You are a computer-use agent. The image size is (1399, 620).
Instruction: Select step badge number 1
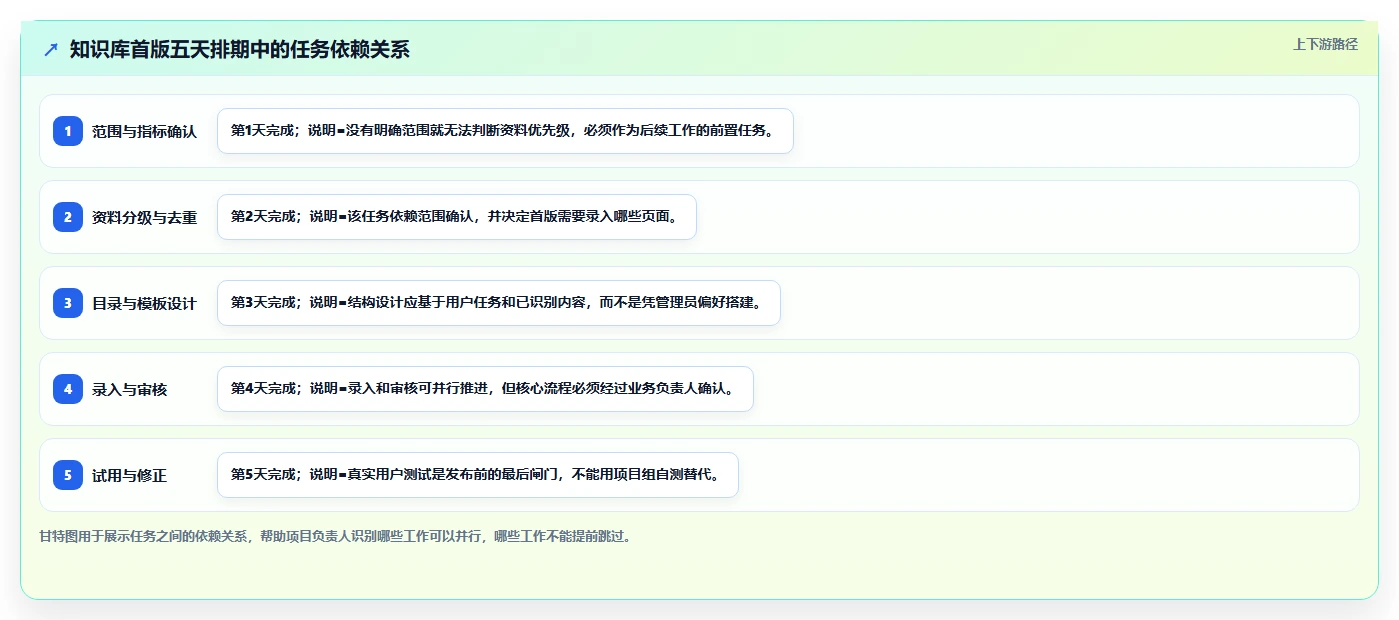pos(68,131)
